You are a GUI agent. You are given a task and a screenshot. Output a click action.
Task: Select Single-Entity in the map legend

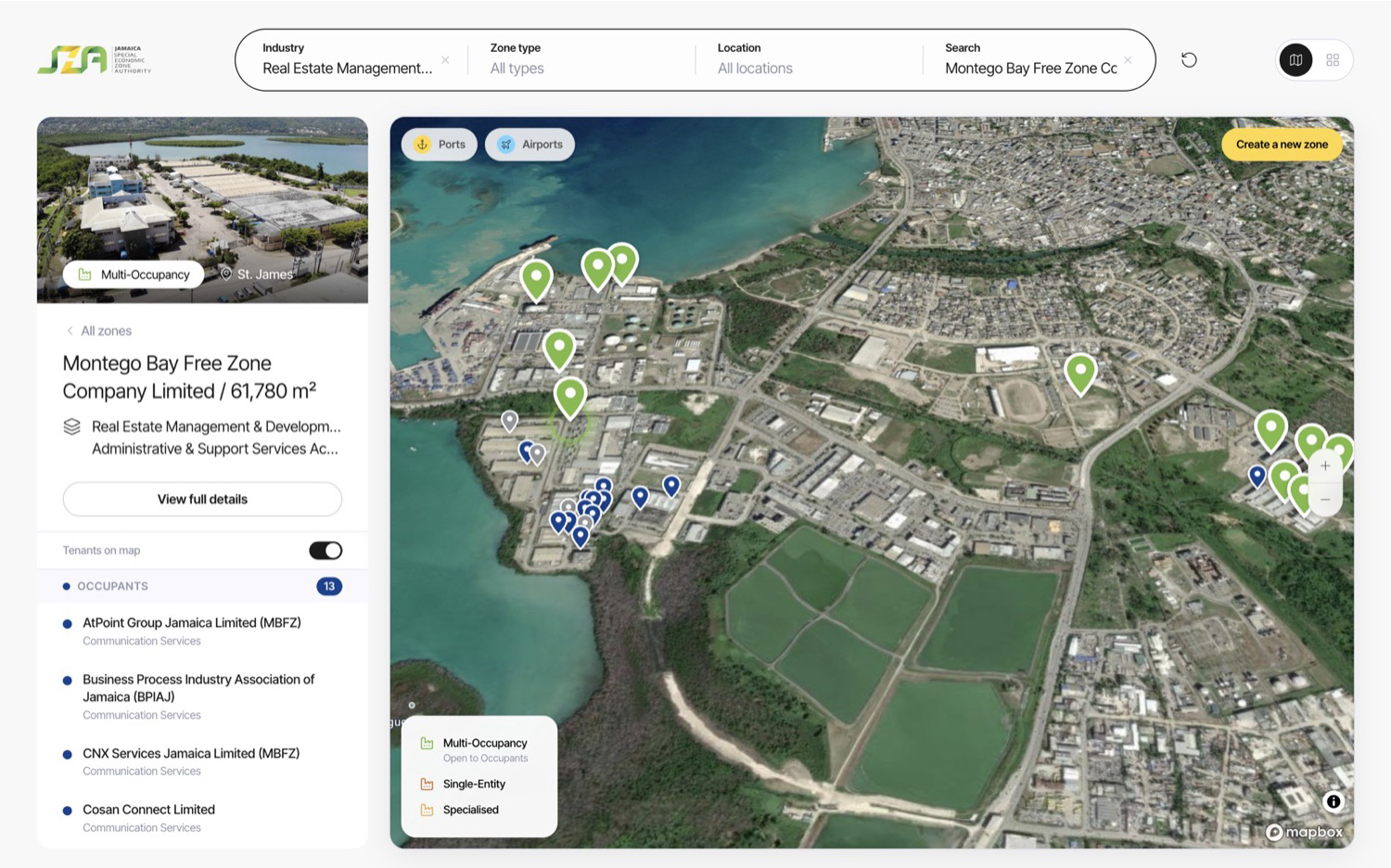click(x=464, y=785)
